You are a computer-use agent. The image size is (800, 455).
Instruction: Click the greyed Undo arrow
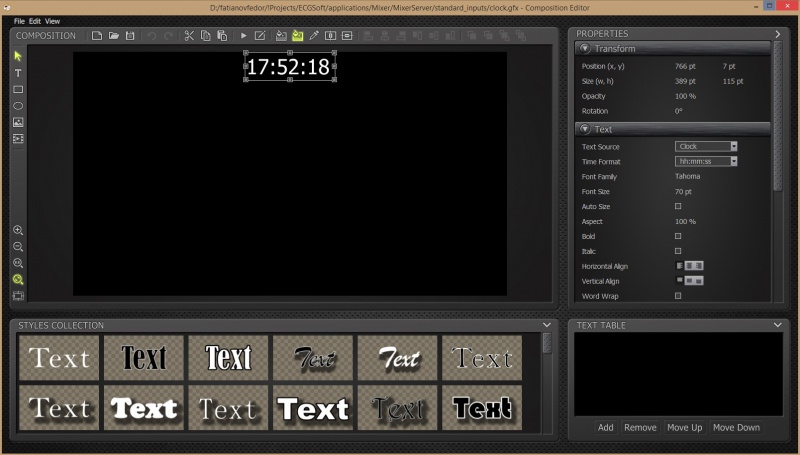(152, 36)
